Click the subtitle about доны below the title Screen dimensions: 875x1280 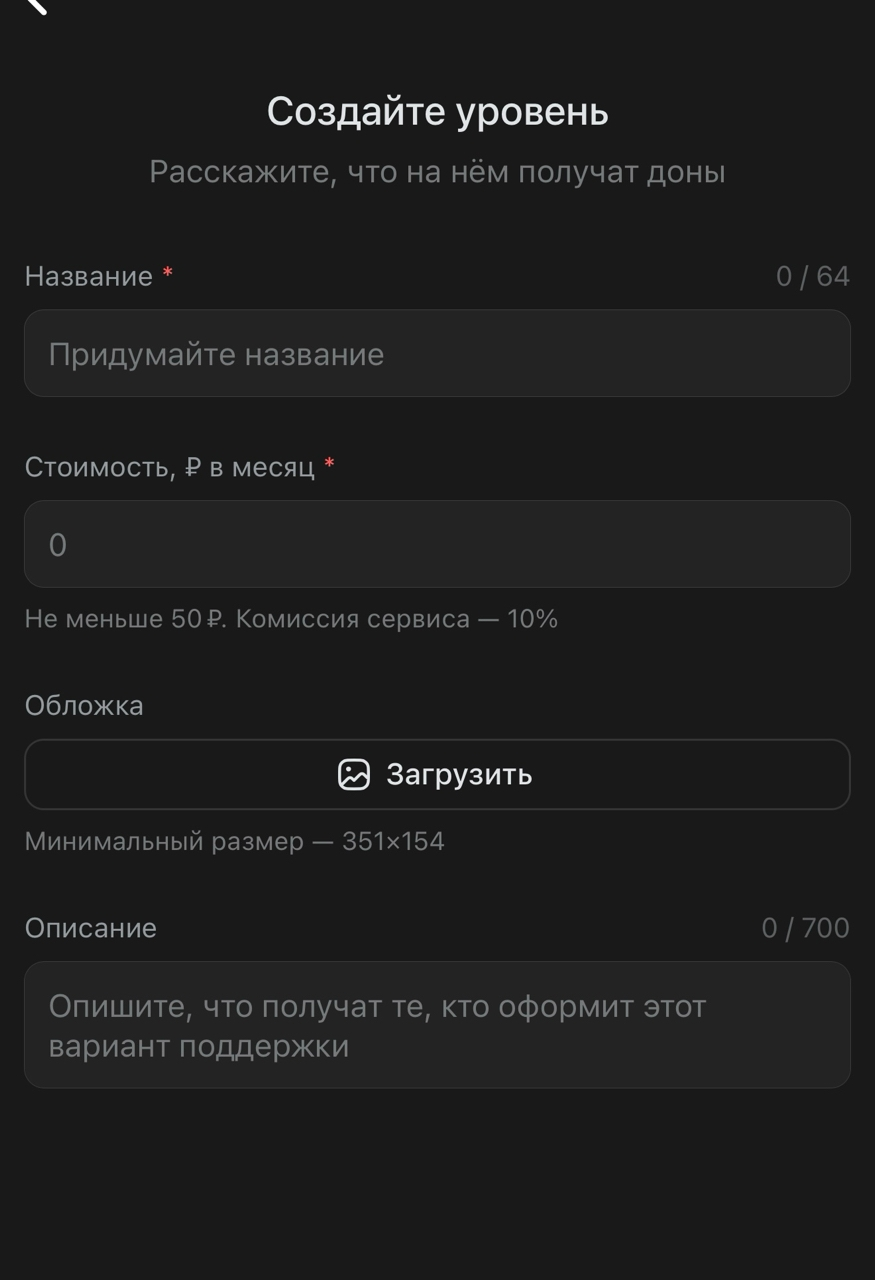click(437, 171)
